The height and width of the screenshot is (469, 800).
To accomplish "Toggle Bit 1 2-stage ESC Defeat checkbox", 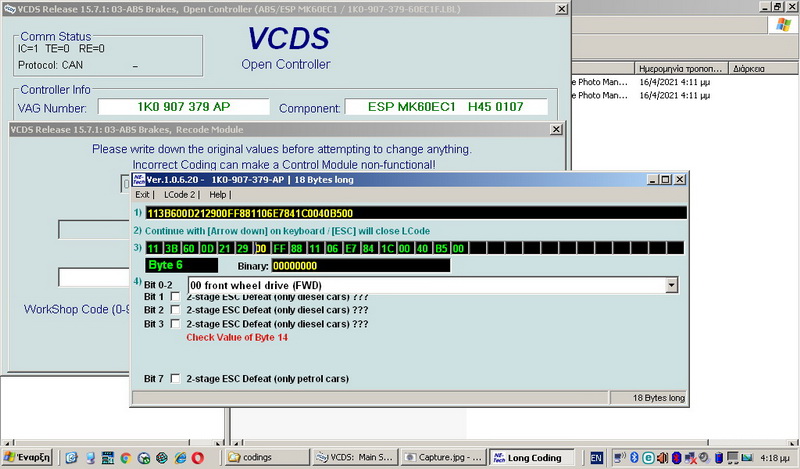I will [x=175, y=297].
